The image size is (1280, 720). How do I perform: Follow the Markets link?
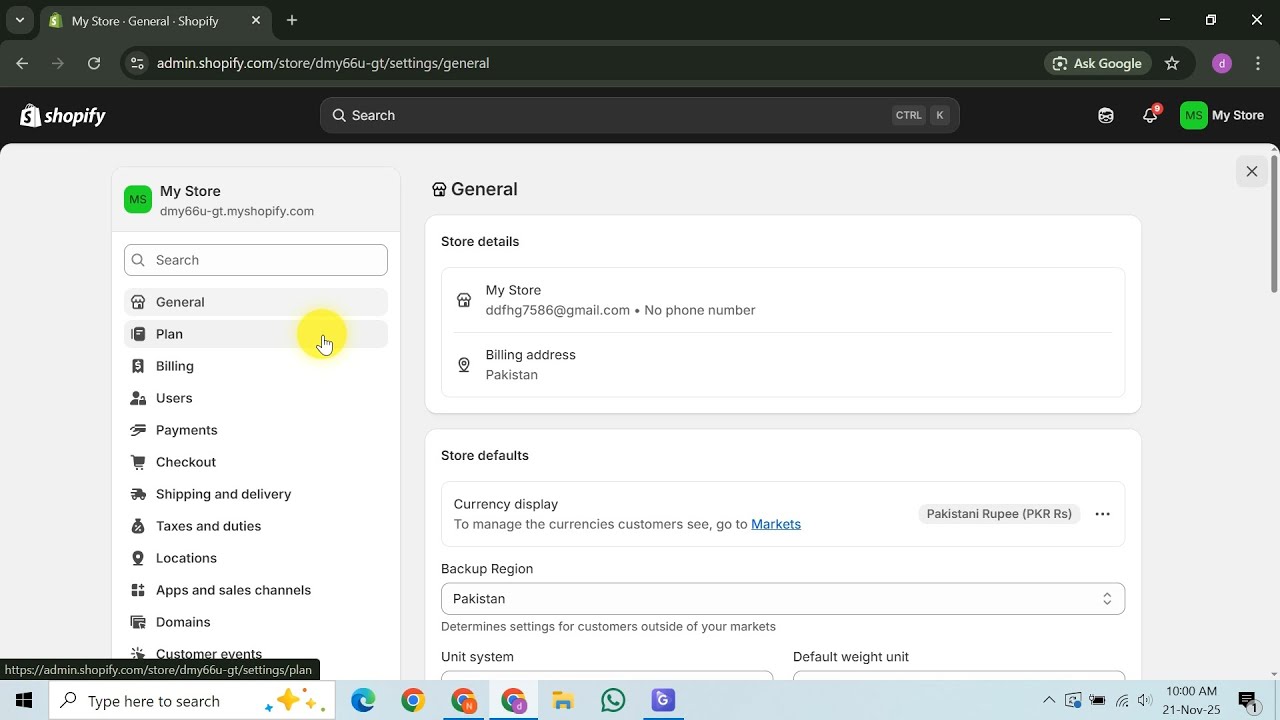pyautogui.click(x=776, y=524)
